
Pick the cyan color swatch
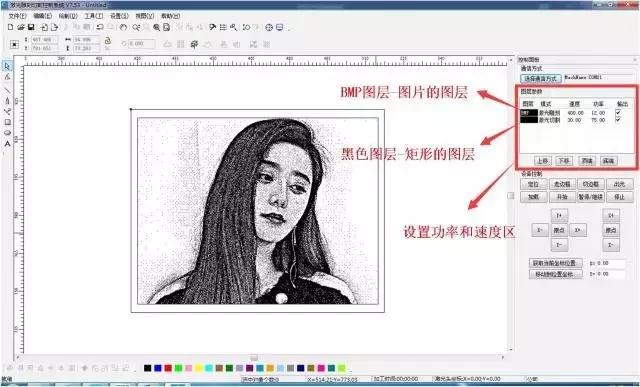coord(209,368)
